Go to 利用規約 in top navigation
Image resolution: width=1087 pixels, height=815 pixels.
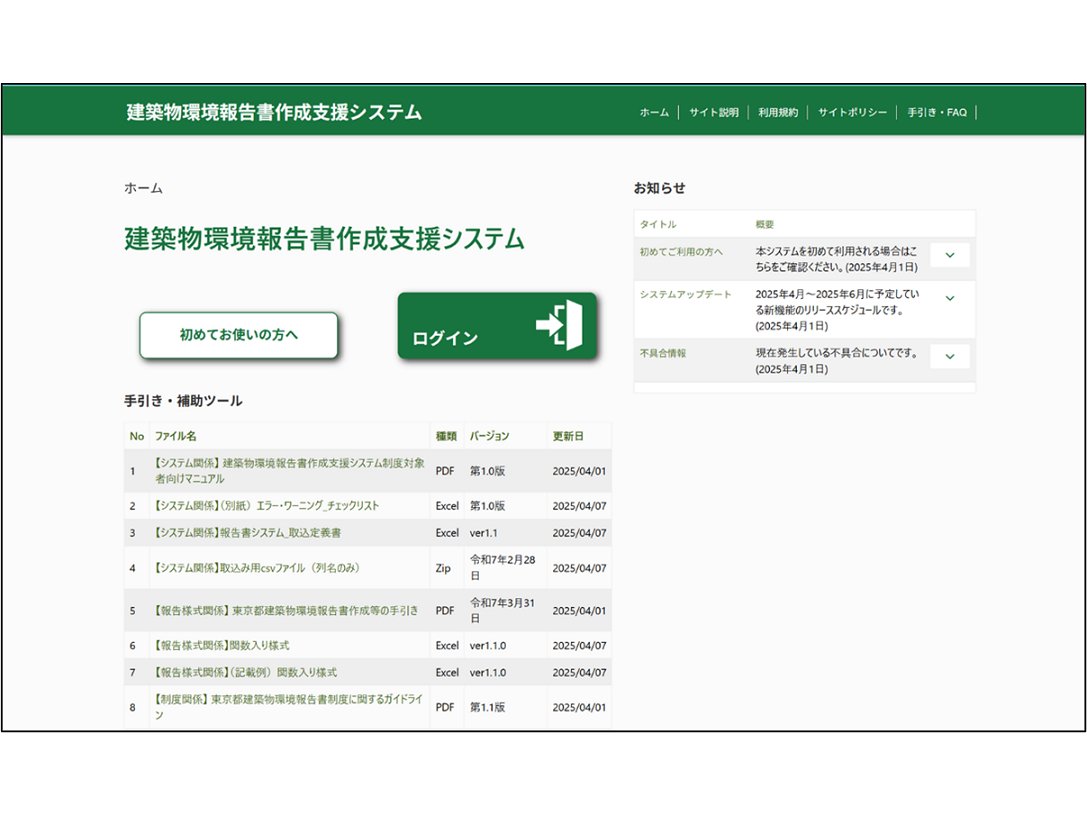[778, 113]
